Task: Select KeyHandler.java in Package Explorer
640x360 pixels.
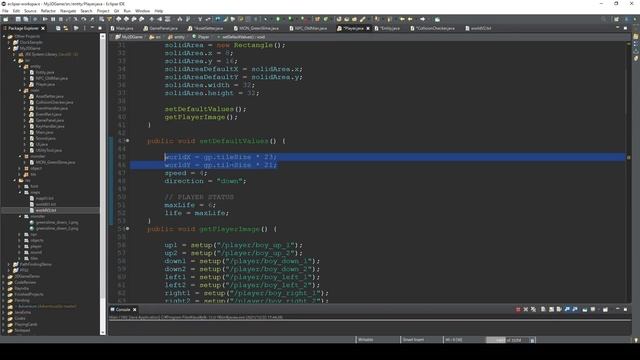Action: [x=50, y=126]
